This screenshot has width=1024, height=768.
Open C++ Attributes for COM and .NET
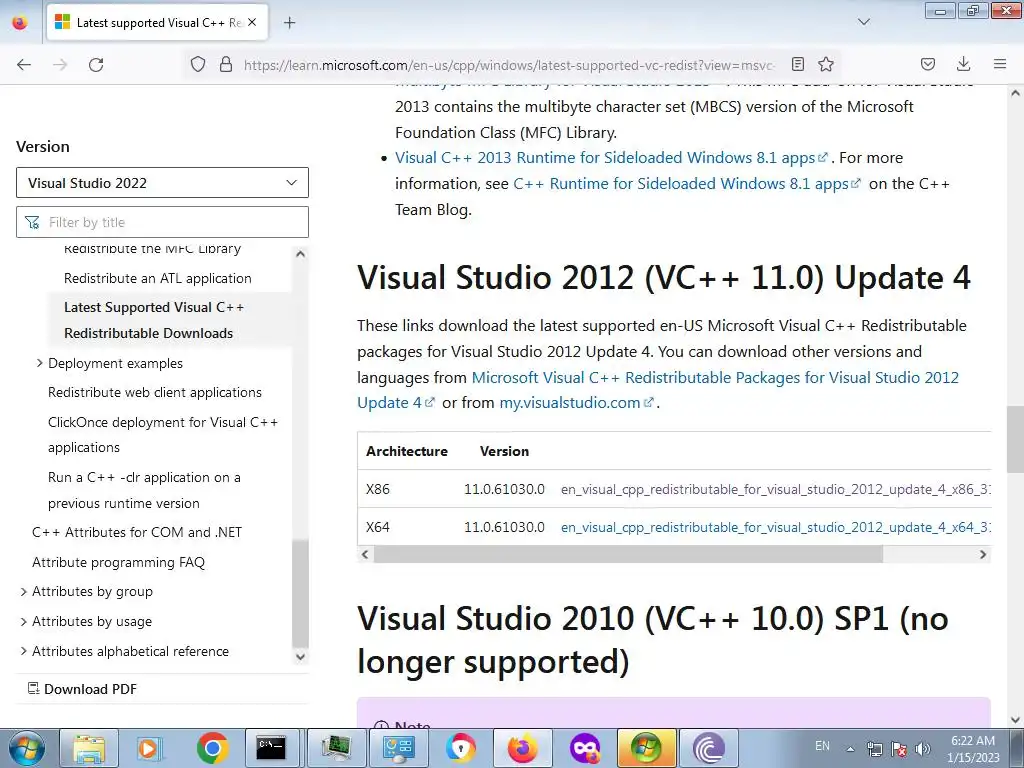[137, 532]
